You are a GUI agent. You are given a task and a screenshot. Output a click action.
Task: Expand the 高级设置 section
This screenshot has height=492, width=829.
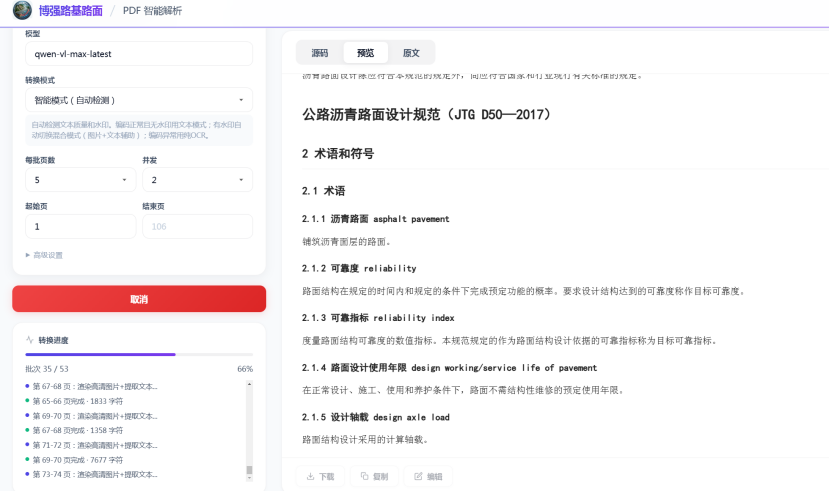coord(44,255)
